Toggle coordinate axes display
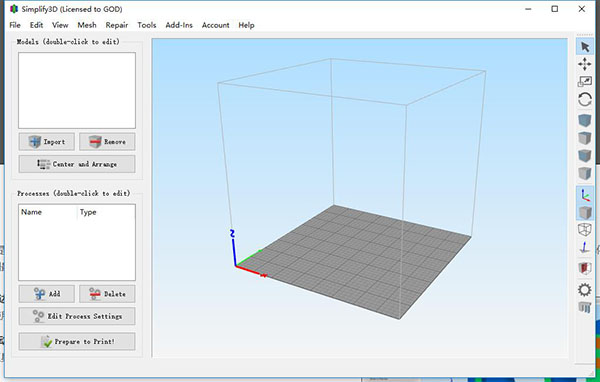600x382 pixels. pyautogui.click(x=585, y=194)
